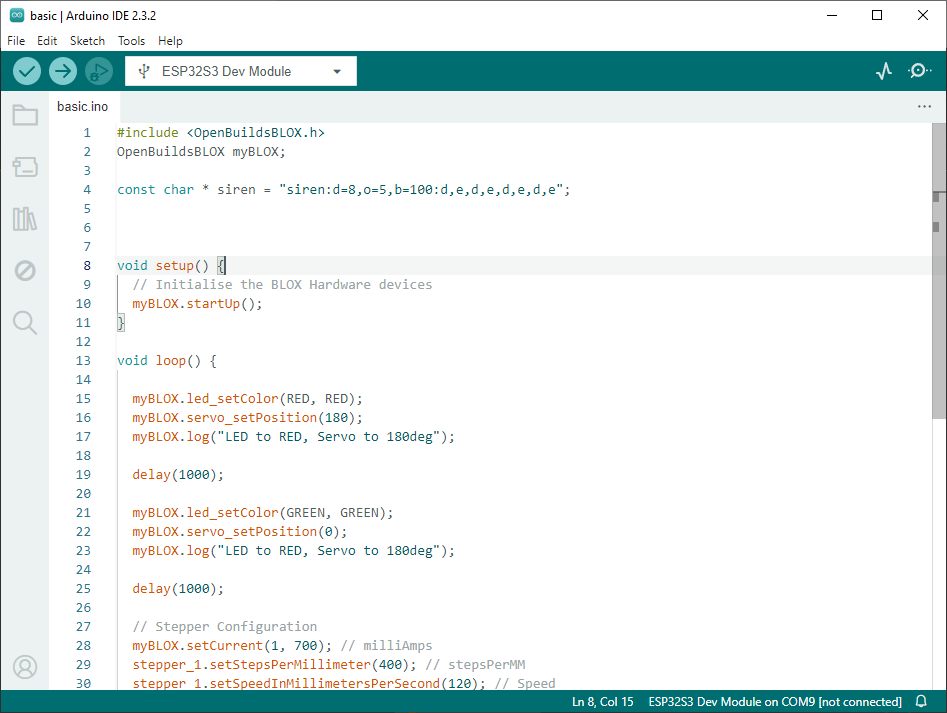The width and height of the screenshot is (947, 713).
Task: Open the Library Manager sidebar
Action: click(25, 219)
